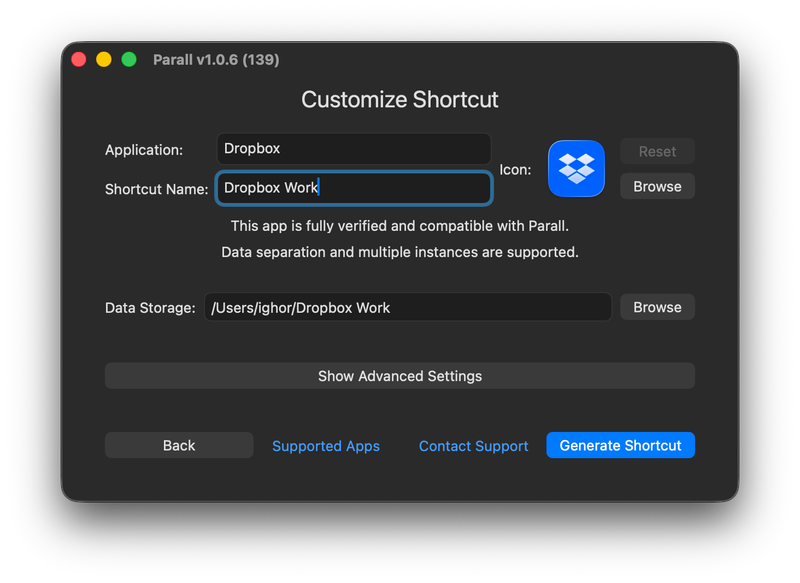Screen dimensions: 800x583
Task: Click the Data Storage label
Action: coord(150,308)
